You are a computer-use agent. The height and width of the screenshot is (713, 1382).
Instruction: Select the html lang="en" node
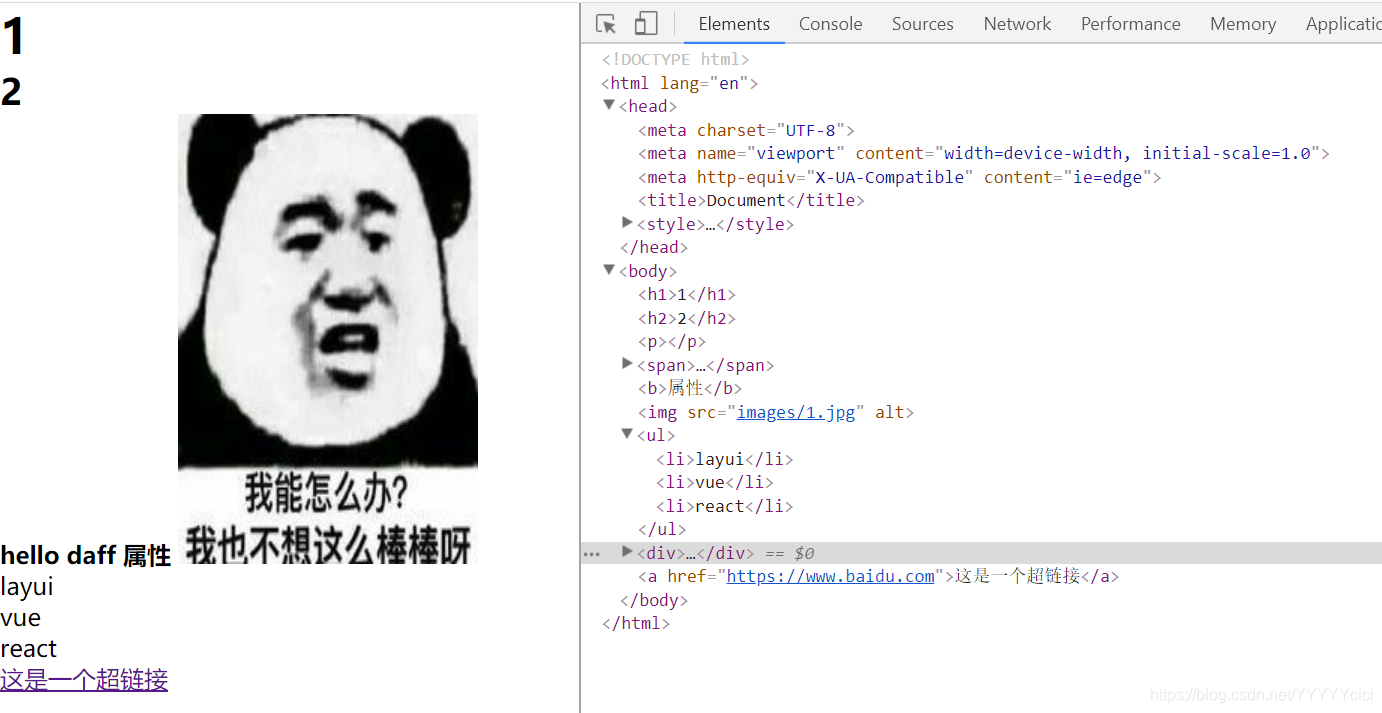pyautogui.click(x=679, y=83)
